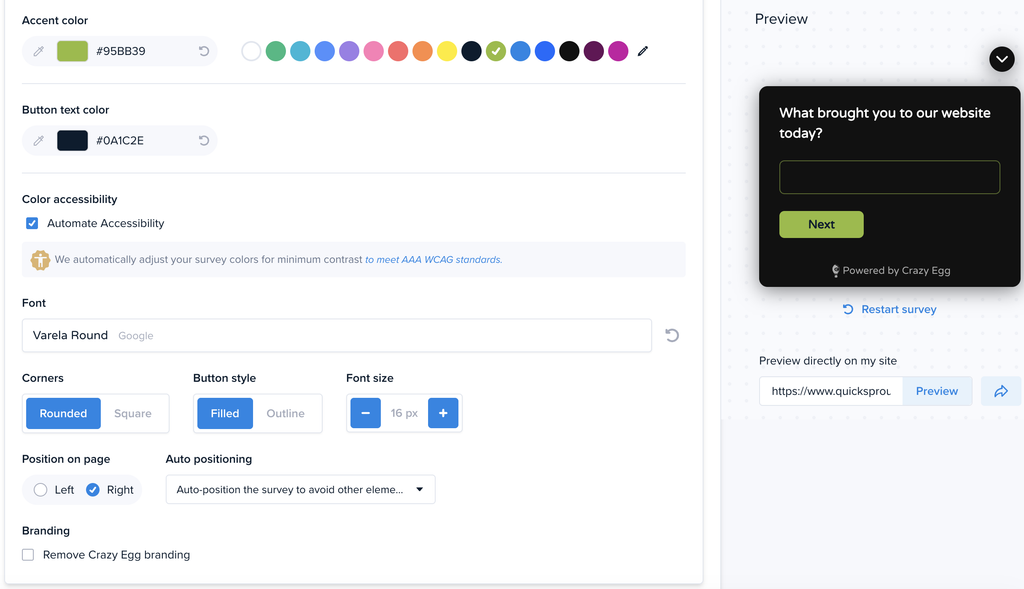Pick the pink color swatch

pyautogui.click(x=374, y=51)
